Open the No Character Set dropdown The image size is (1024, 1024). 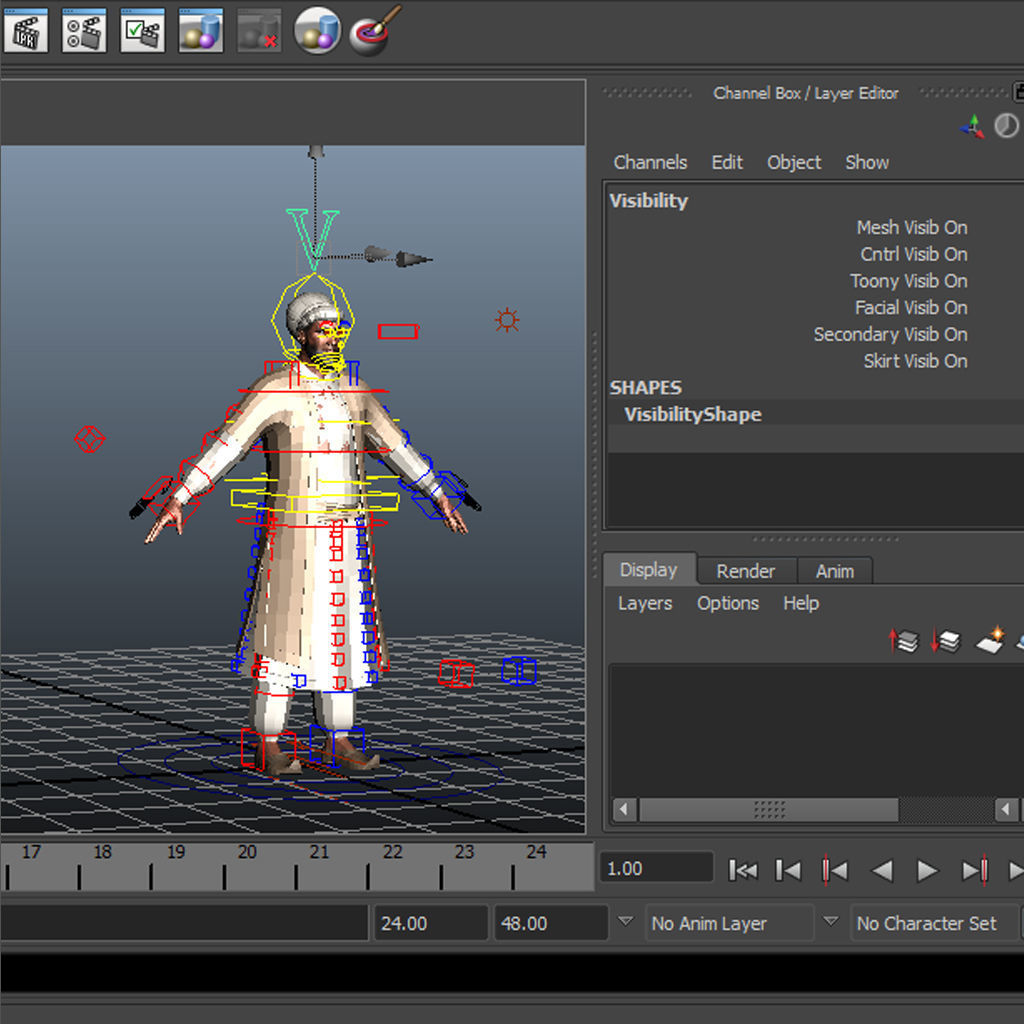(935, 923)
